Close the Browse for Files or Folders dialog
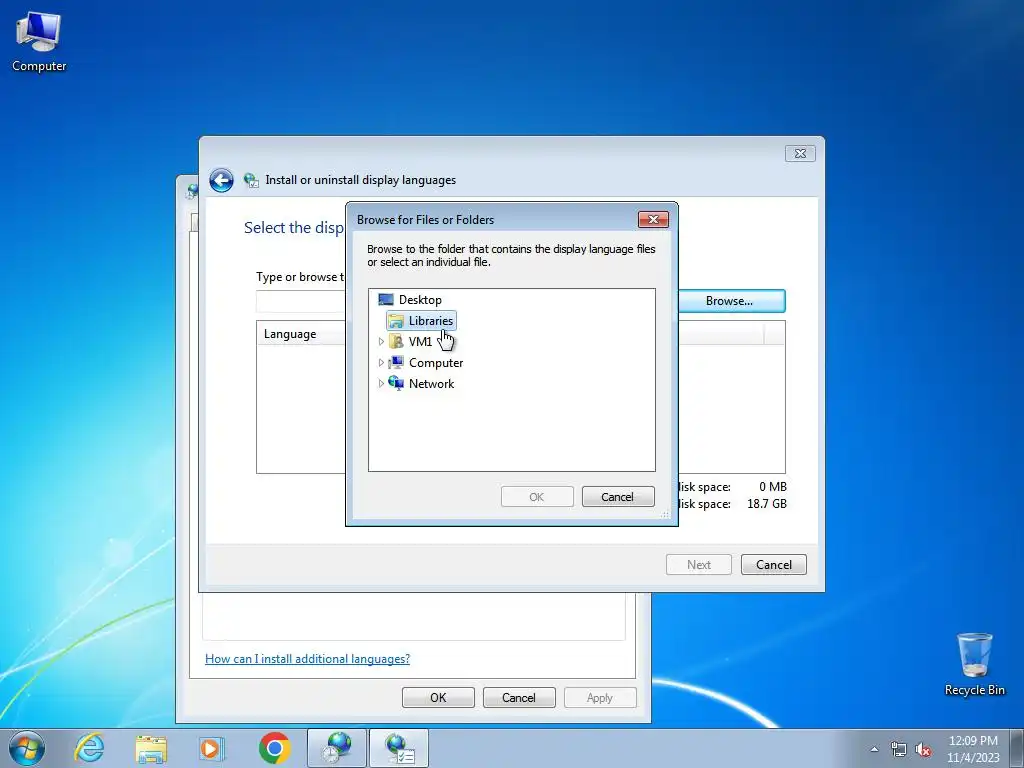 (x=653, y=219)
